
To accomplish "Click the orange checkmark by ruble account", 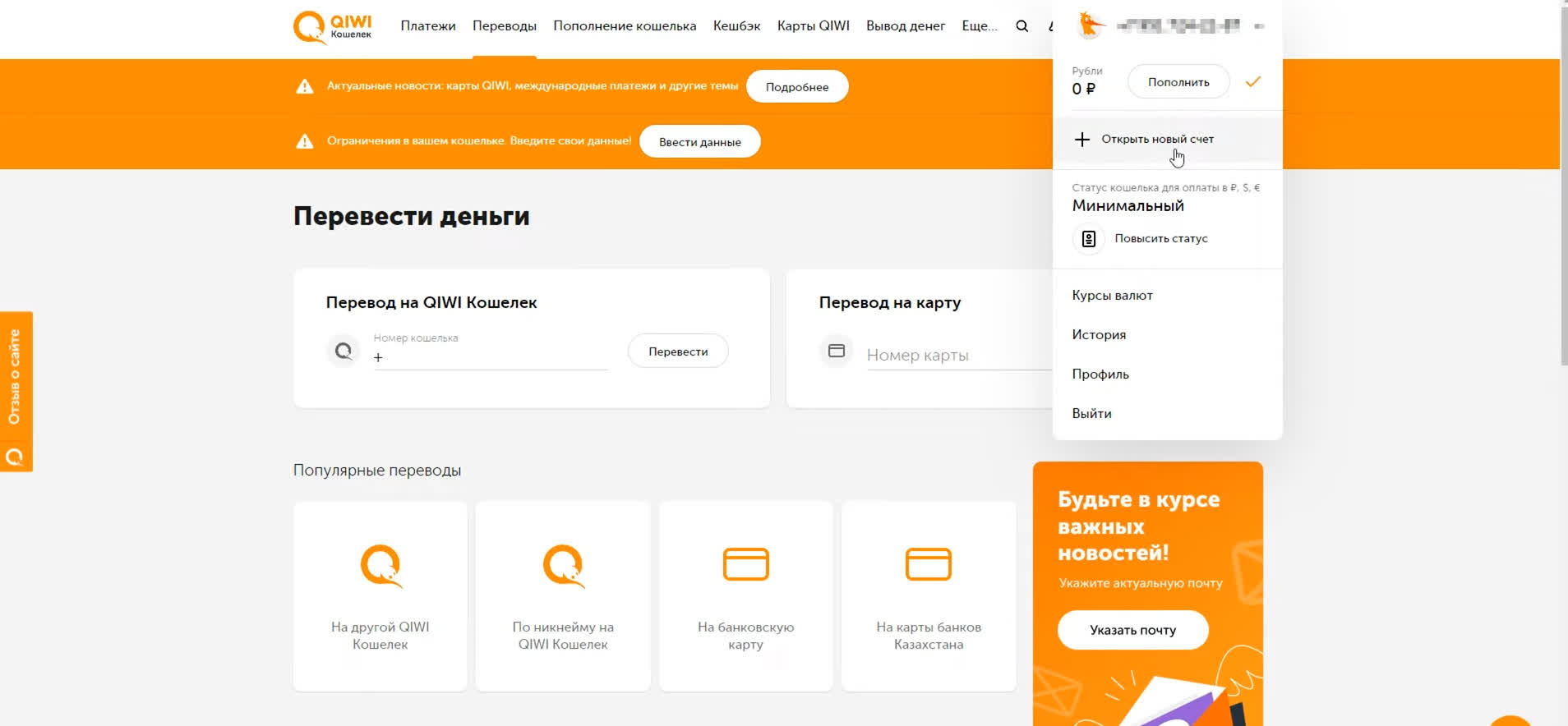I will (1252, 81).
